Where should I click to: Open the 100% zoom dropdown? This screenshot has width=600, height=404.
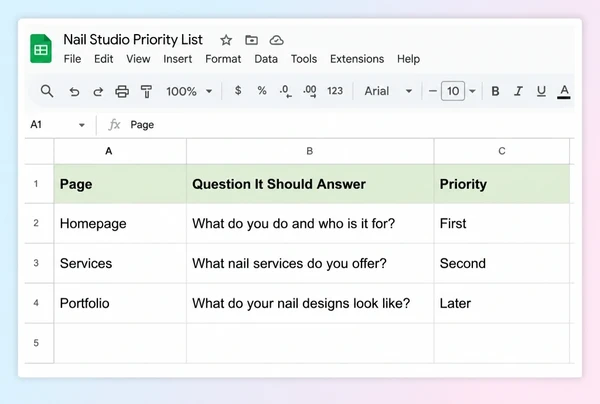[189, 91]
